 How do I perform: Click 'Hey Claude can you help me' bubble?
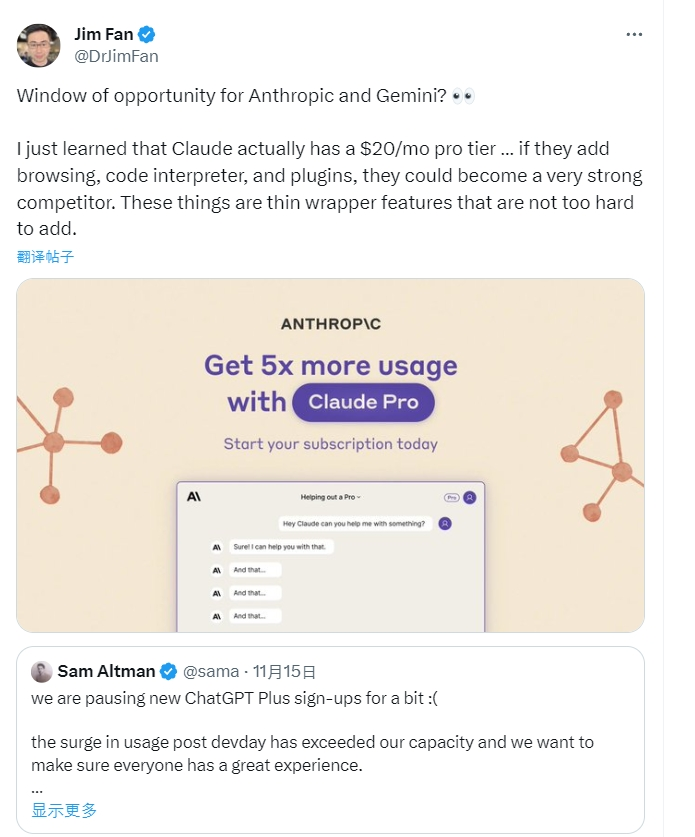tap(354, 523)
